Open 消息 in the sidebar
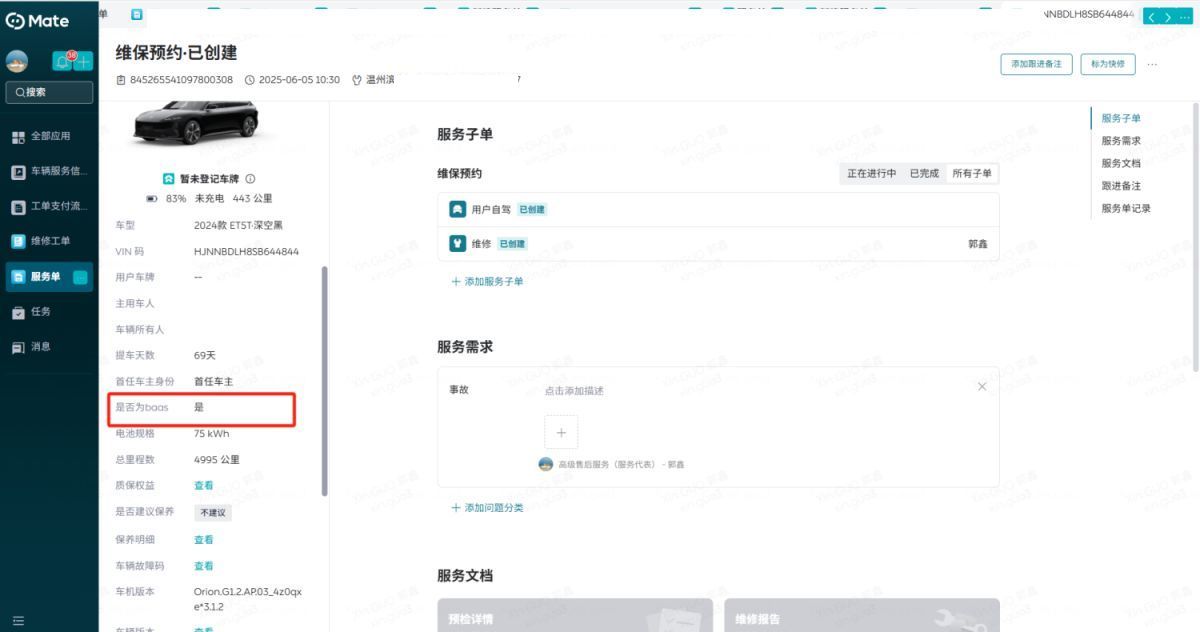This screenshot has height=632, width=1200. tap(40, 347)
